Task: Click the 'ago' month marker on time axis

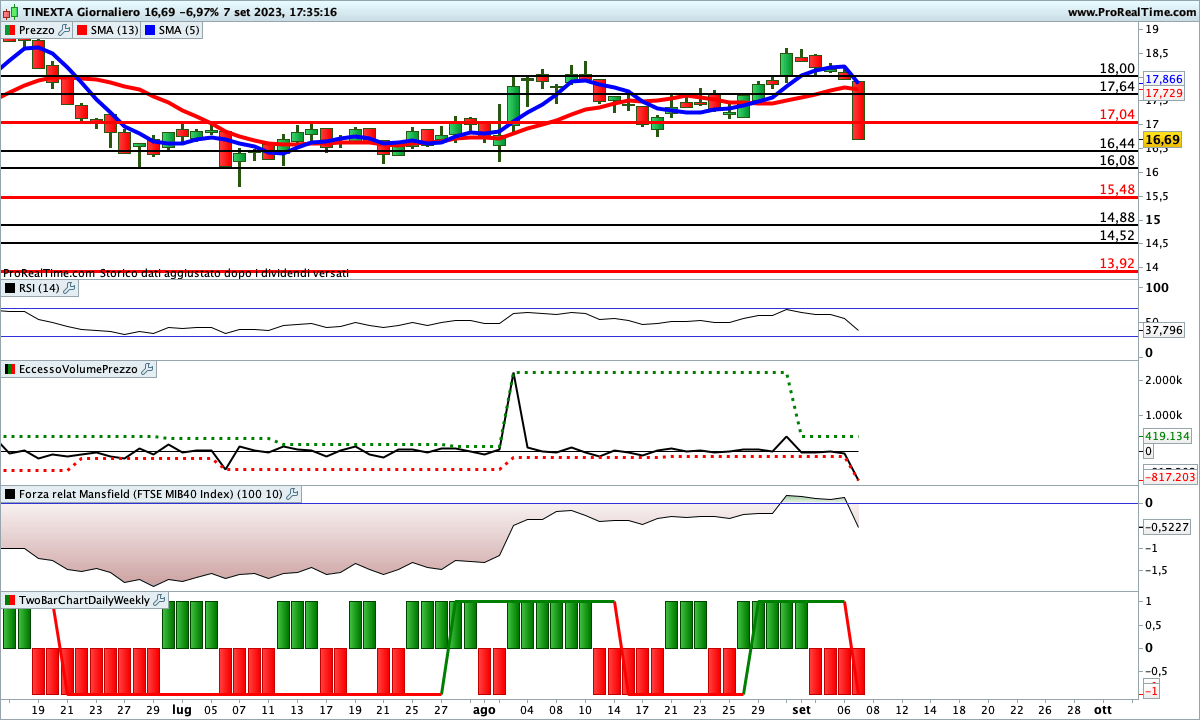Action: 484,709
